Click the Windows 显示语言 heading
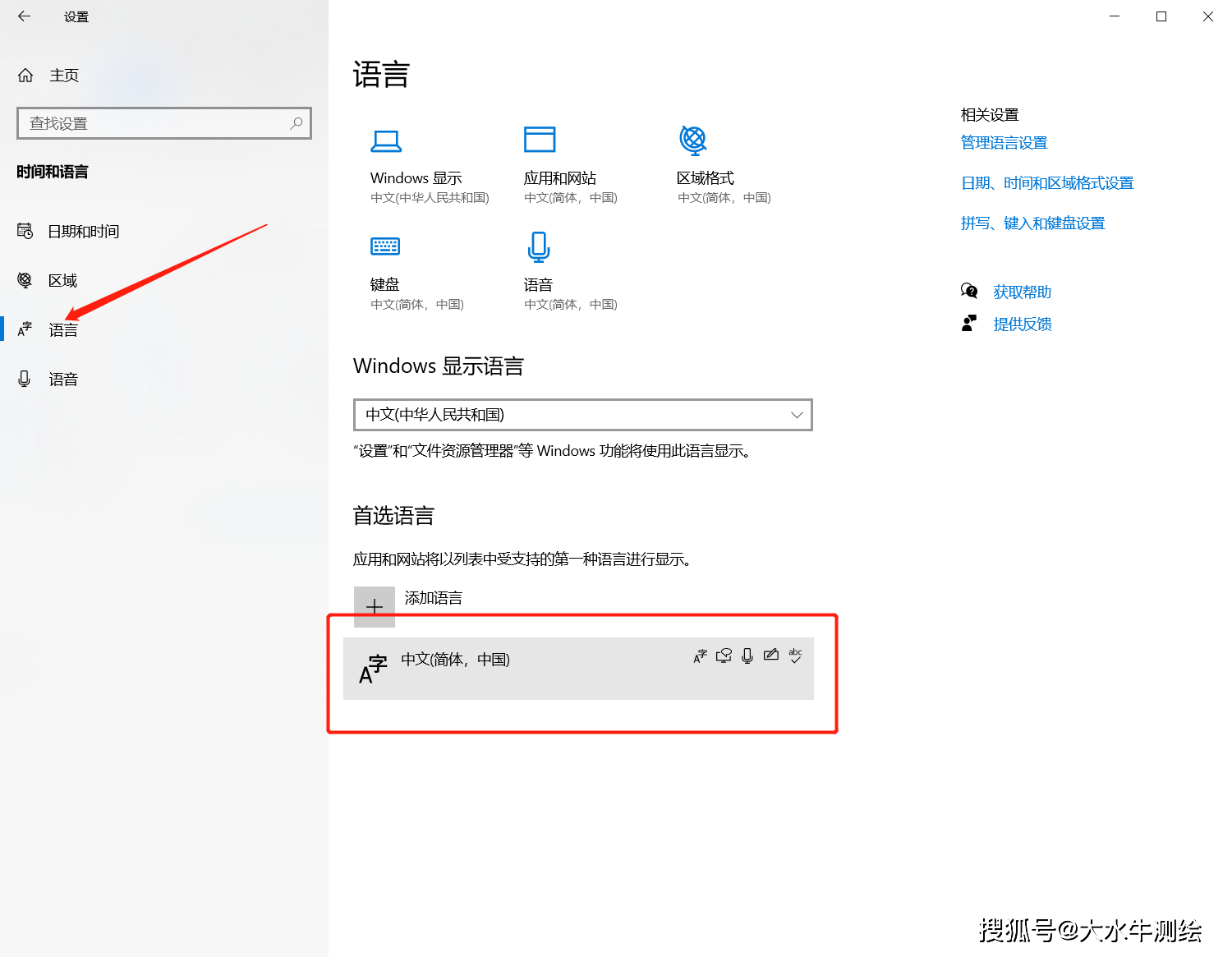The width and height of the screenshot is (1232, 957). 439,366
